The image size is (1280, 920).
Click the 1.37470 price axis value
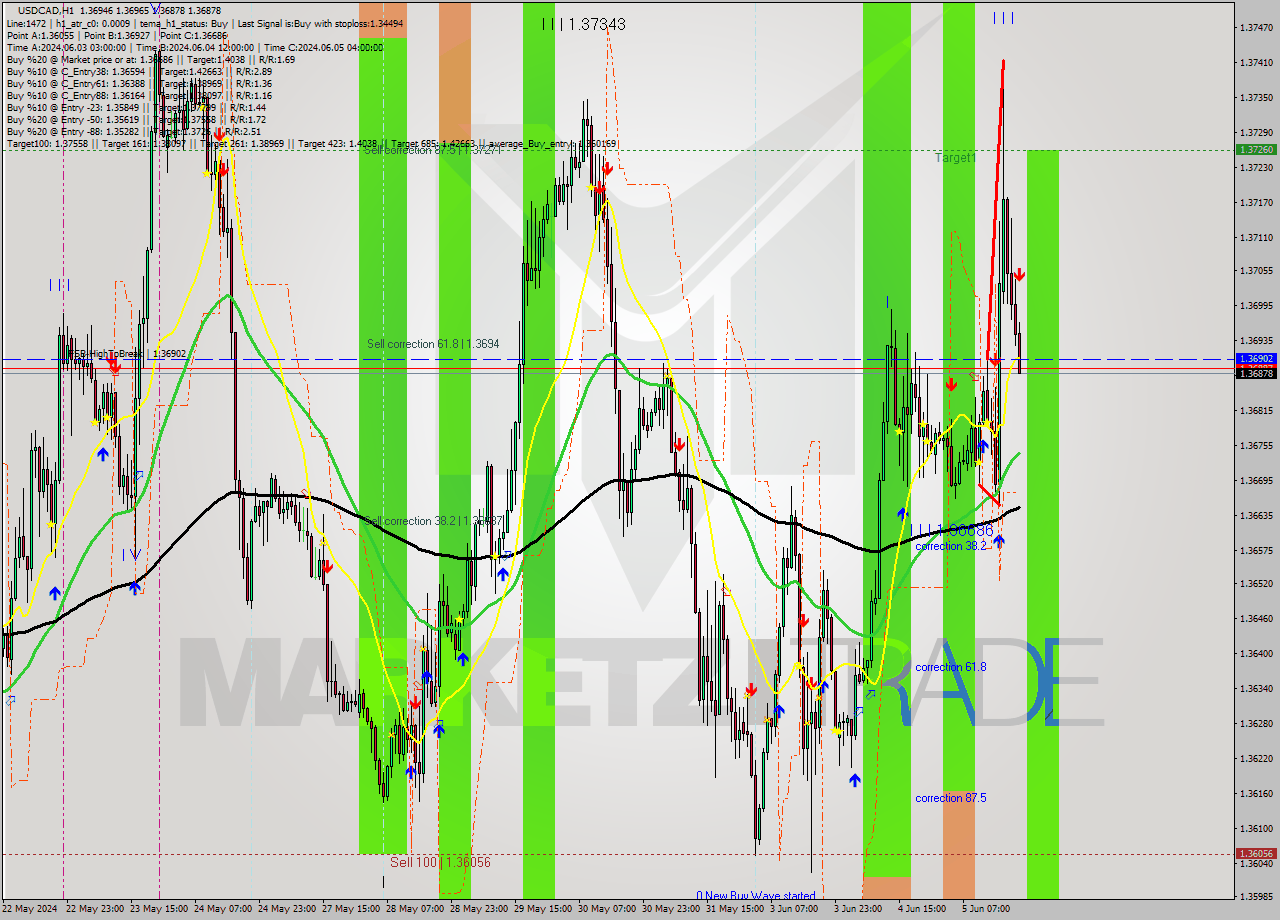(1256, 27)
